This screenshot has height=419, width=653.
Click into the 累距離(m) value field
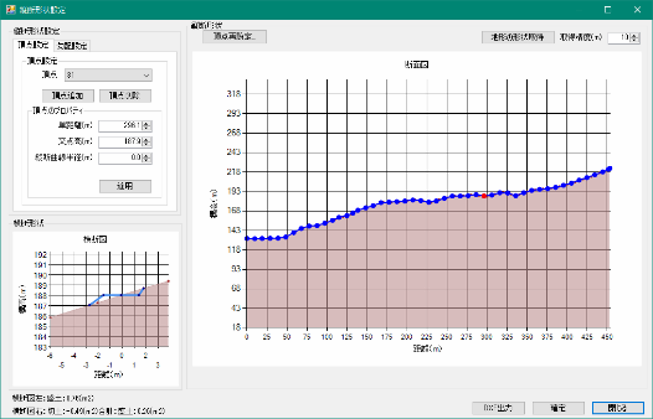click(120, 125)
